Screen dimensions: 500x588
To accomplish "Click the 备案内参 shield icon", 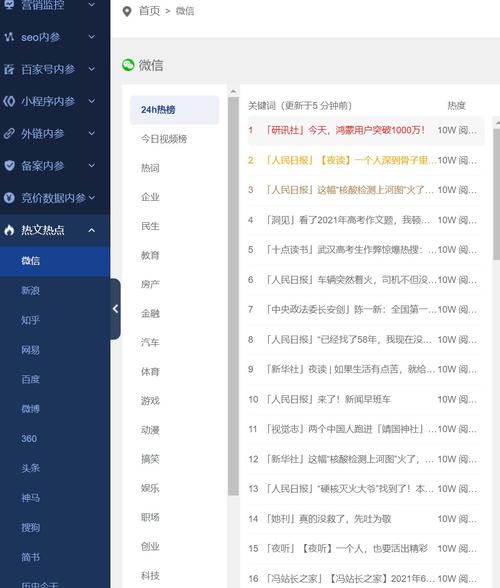I will pyautogui.click(x=9, y=165).
